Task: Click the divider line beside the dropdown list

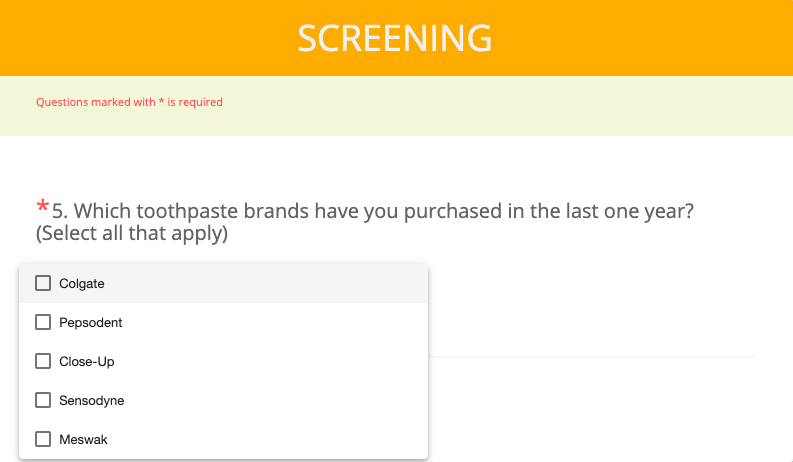Action: 591,356
